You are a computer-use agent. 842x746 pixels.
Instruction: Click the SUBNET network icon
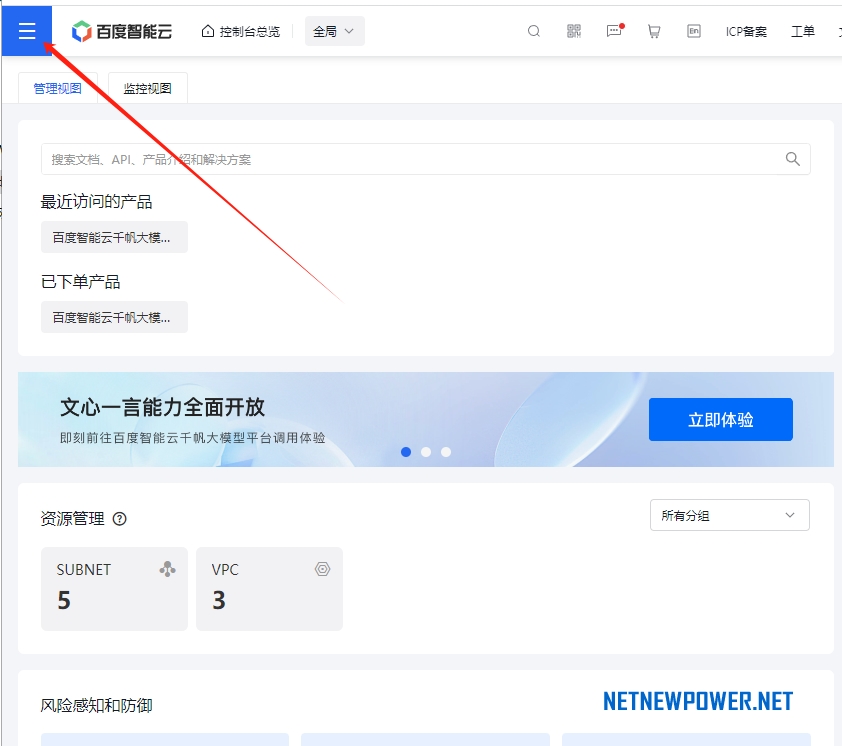click(x=168, y=569)
